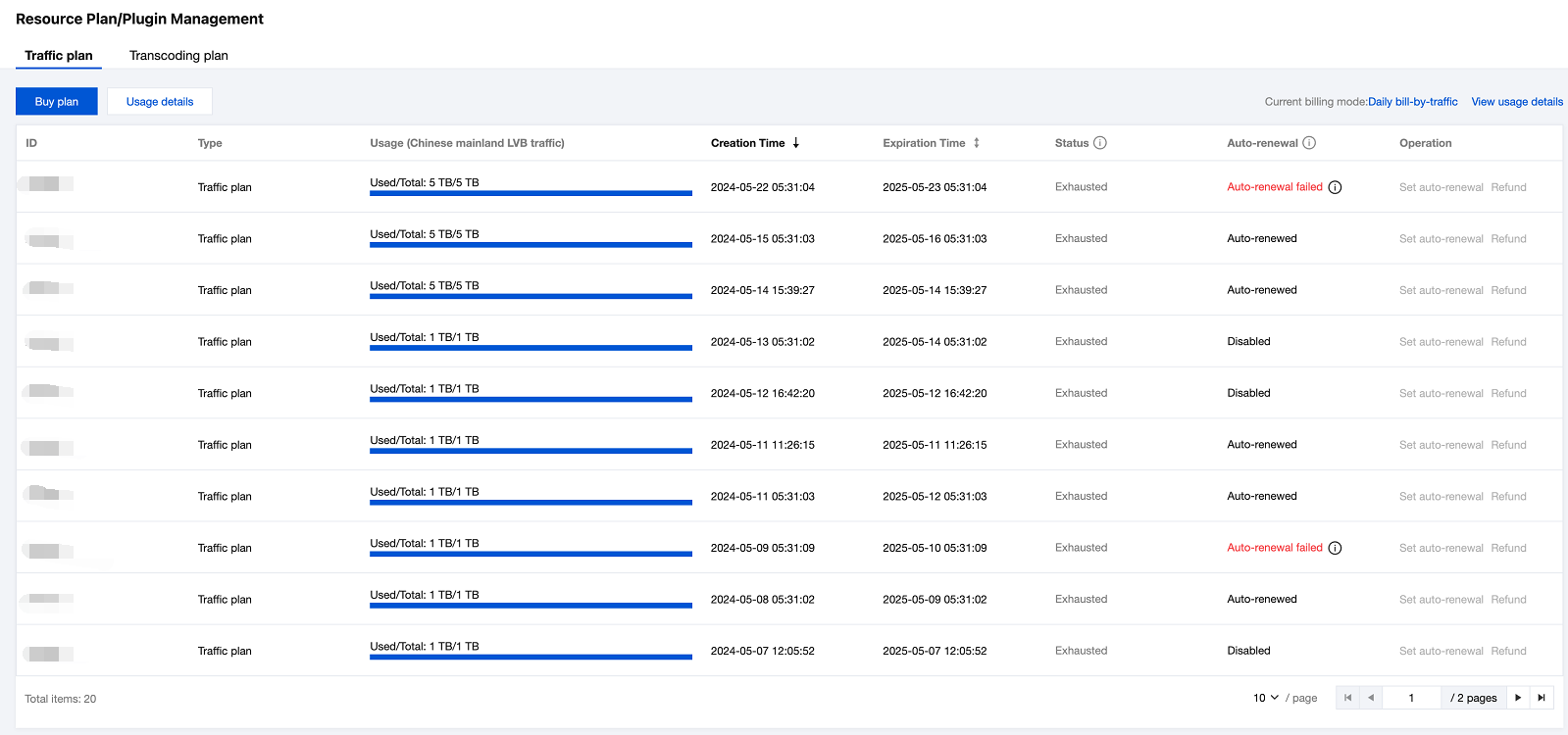The width and height of the screenshot is (1568, 735).
Task: Go to the previous page arrow
Action: pos(1371,698)
